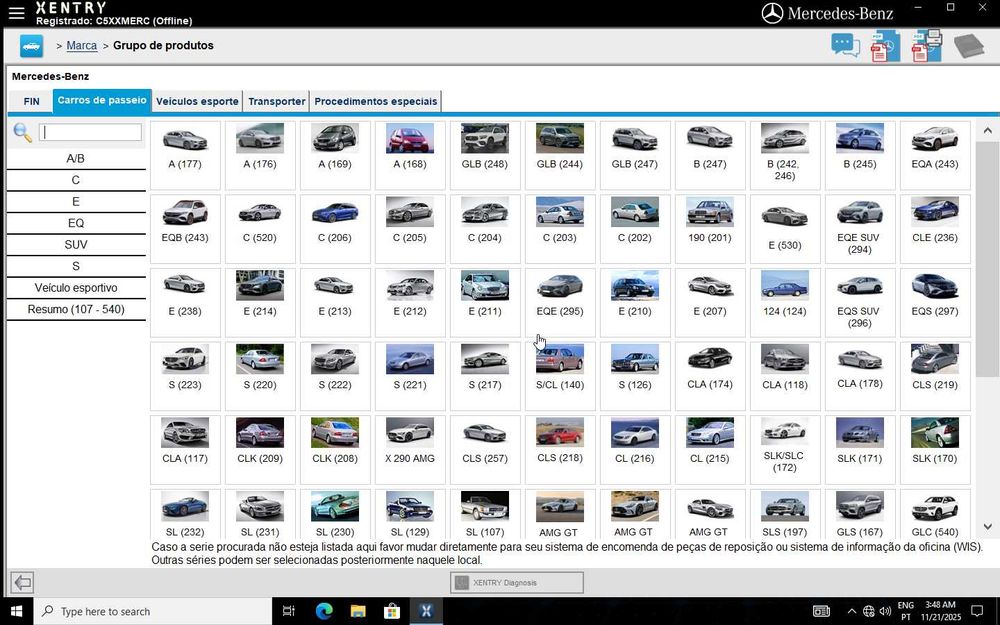Click the Windows taskbar search box
Viewport: 1000px width, 625px height.
coord(153,611)
